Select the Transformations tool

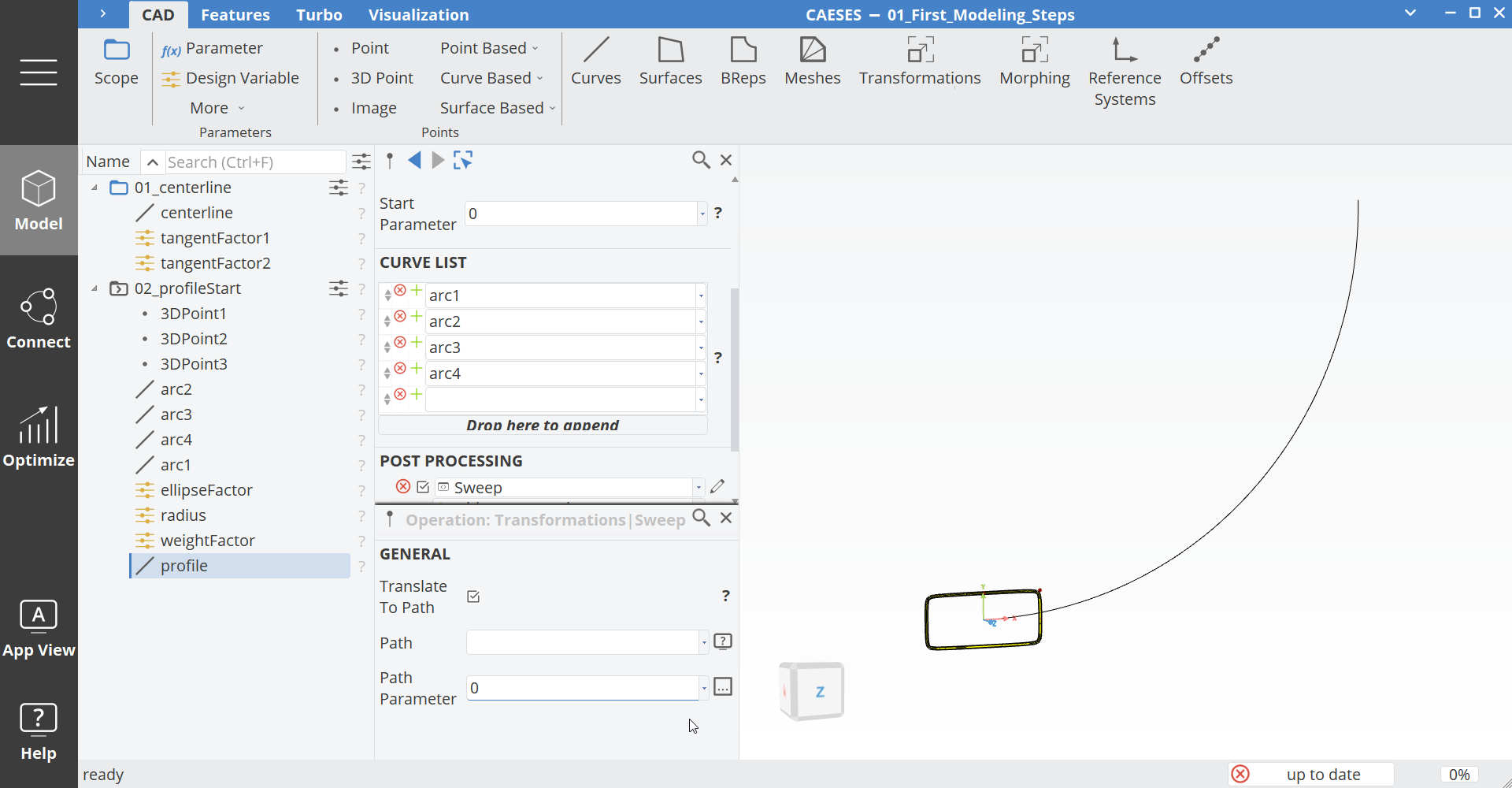coord(920,61)
